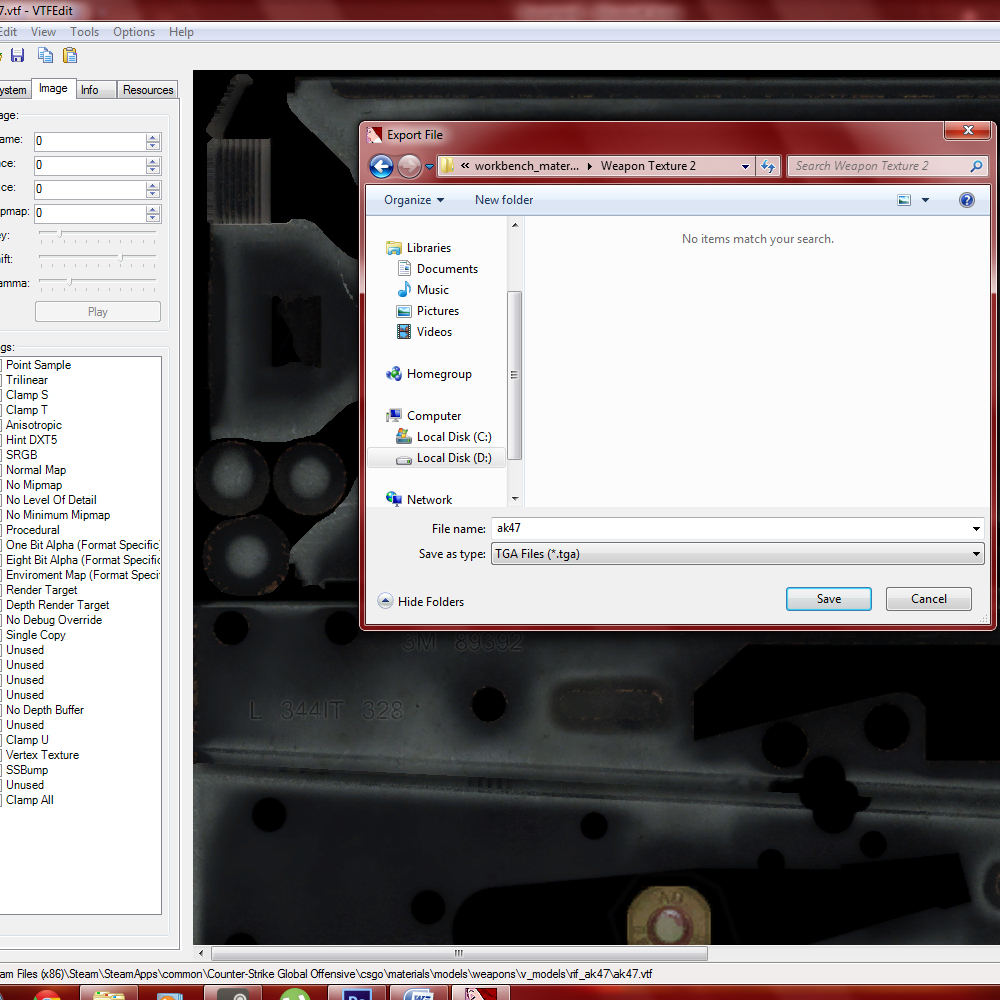The width and height of the screenshot is (1000, 1000).
Task: Select the SRGB flag
Action: click(x=22, y=455)
